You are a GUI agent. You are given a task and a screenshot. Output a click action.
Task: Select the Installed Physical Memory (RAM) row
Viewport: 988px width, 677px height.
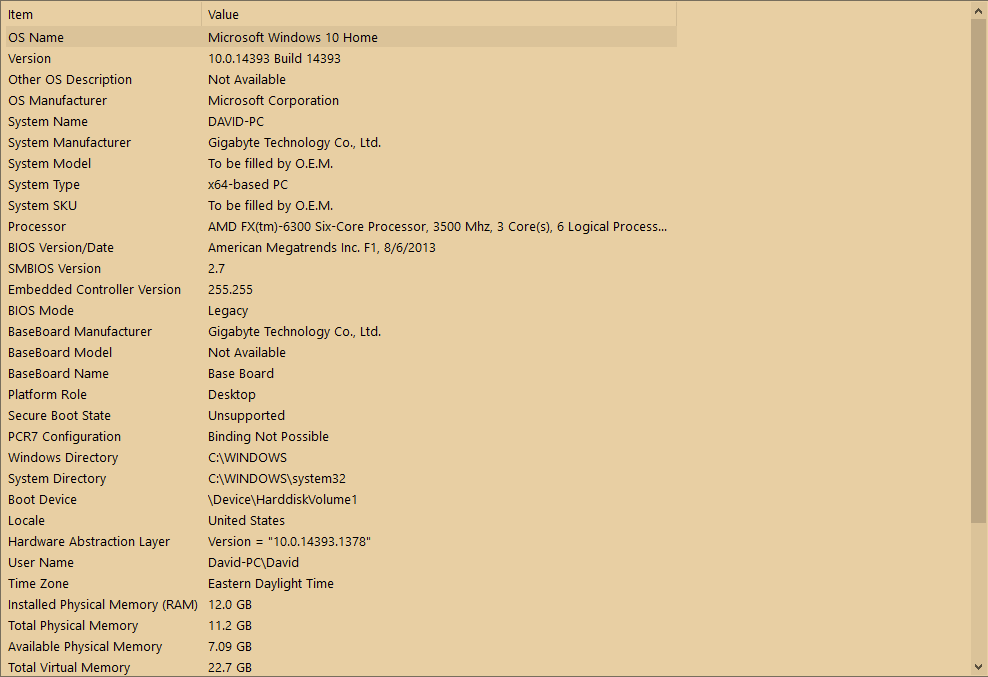tap(341, 605)
